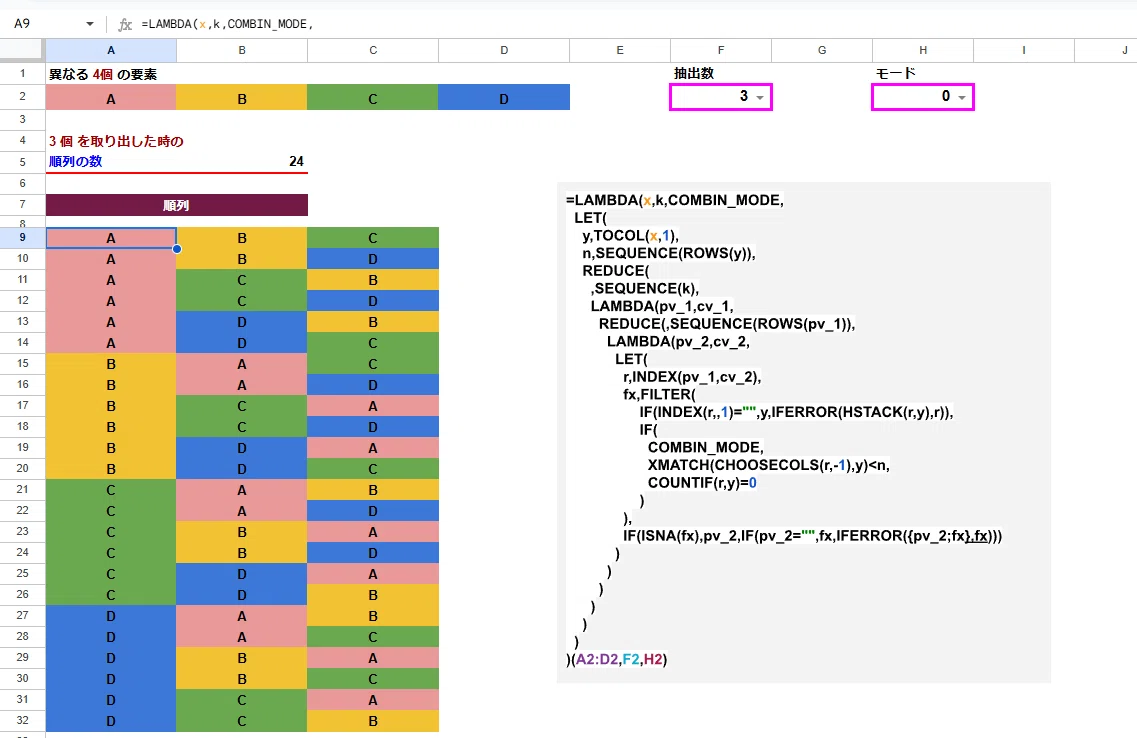The width and height of the screenshot is (1137, 738).
Task: Select column F header
Action: 721,50
